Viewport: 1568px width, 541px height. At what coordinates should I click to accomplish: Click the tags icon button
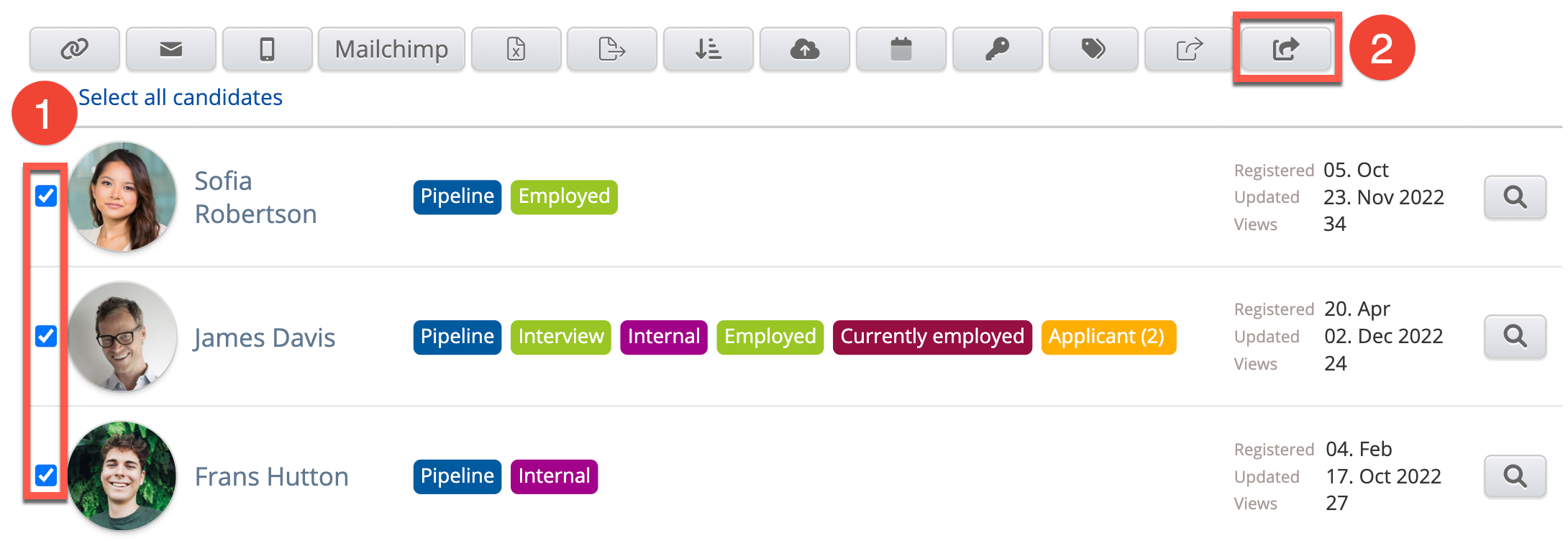click(1093, 49)
